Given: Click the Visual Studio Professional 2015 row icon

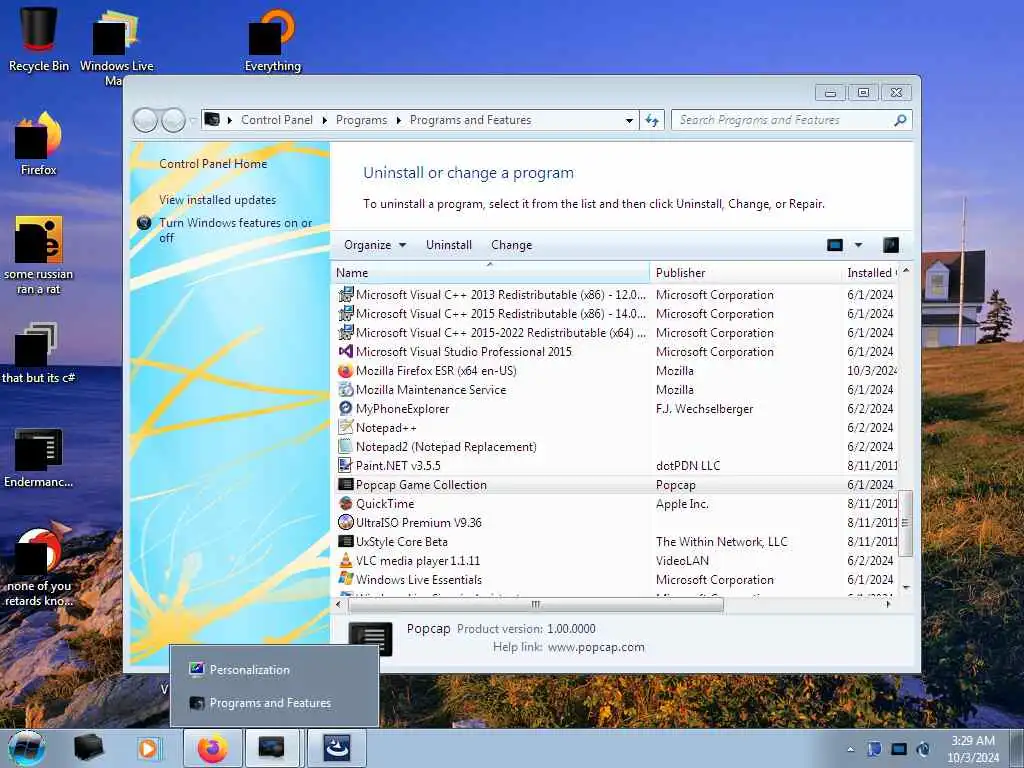Looking at the screenshot, I should [345, 351].
